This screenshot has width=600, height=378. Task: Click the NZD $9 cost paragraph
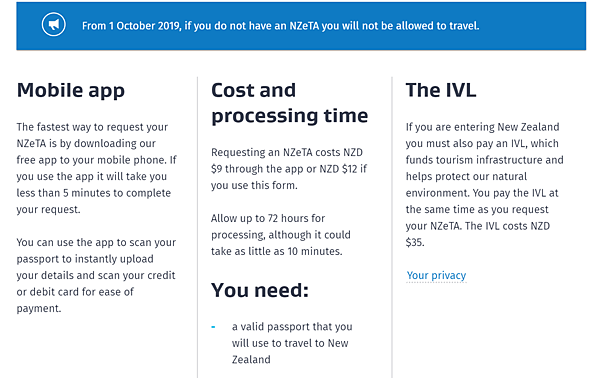pos(289,169)
